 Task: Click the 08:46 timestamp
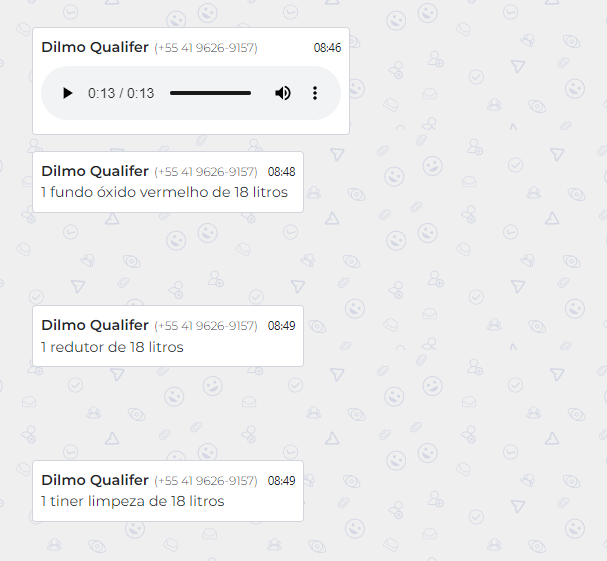tap(327, 48)
